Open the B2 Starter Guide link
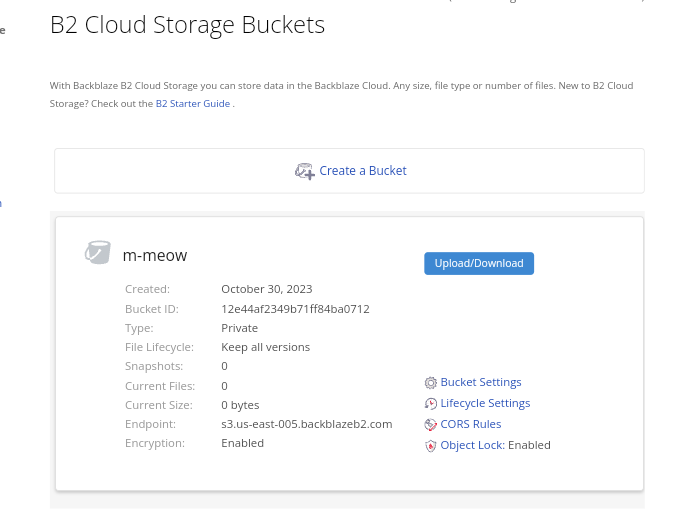This screenshot has height=516, width=676. [193, 103]
